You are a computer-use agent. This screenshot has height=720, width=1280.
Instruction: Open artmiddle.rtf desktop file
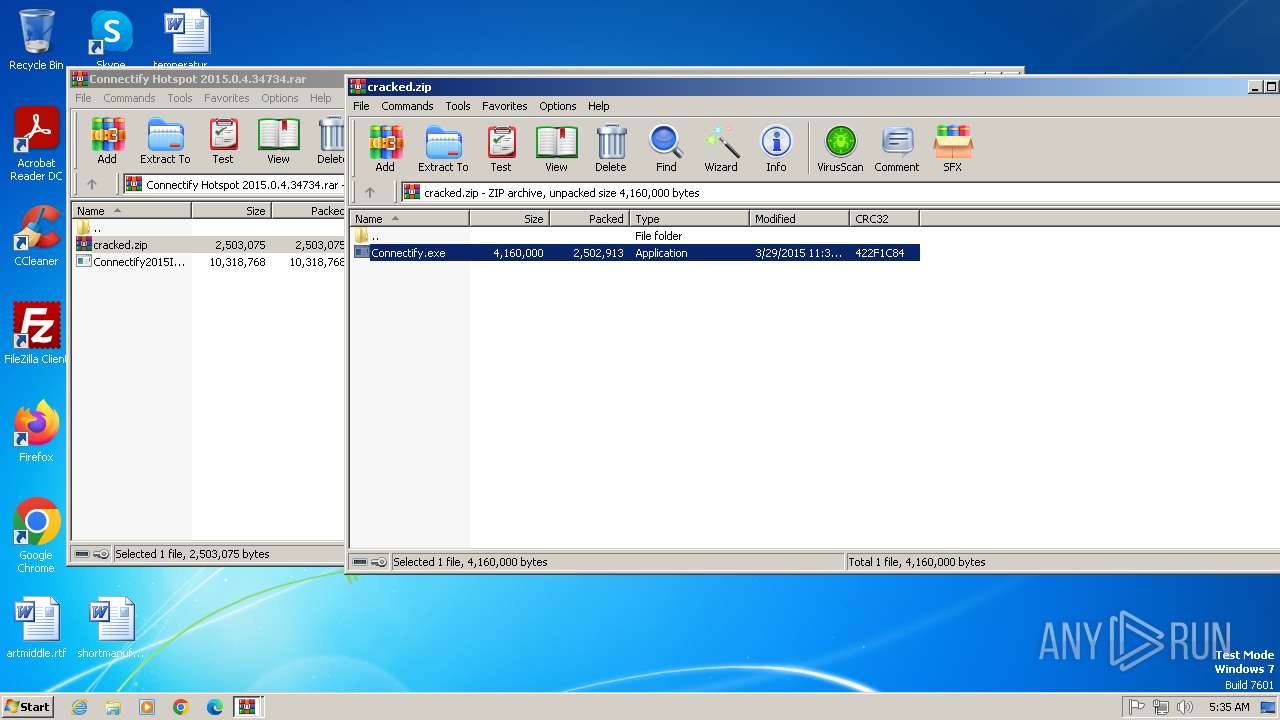36,628
